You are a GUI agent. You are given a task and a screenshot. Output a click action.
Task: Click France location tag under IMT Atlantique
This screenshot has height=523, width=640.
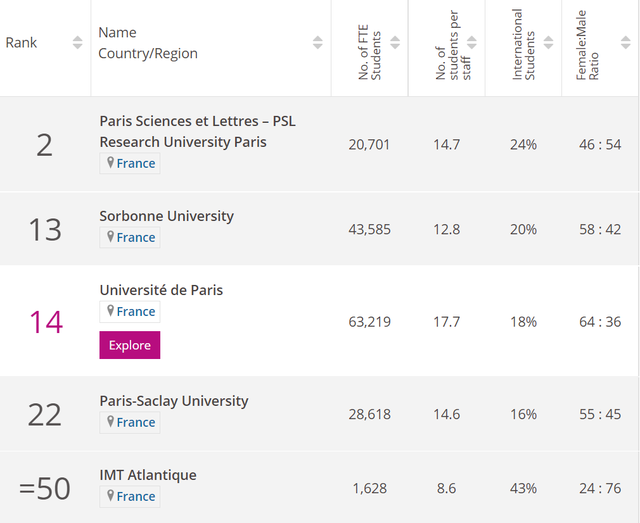(130, 497)
